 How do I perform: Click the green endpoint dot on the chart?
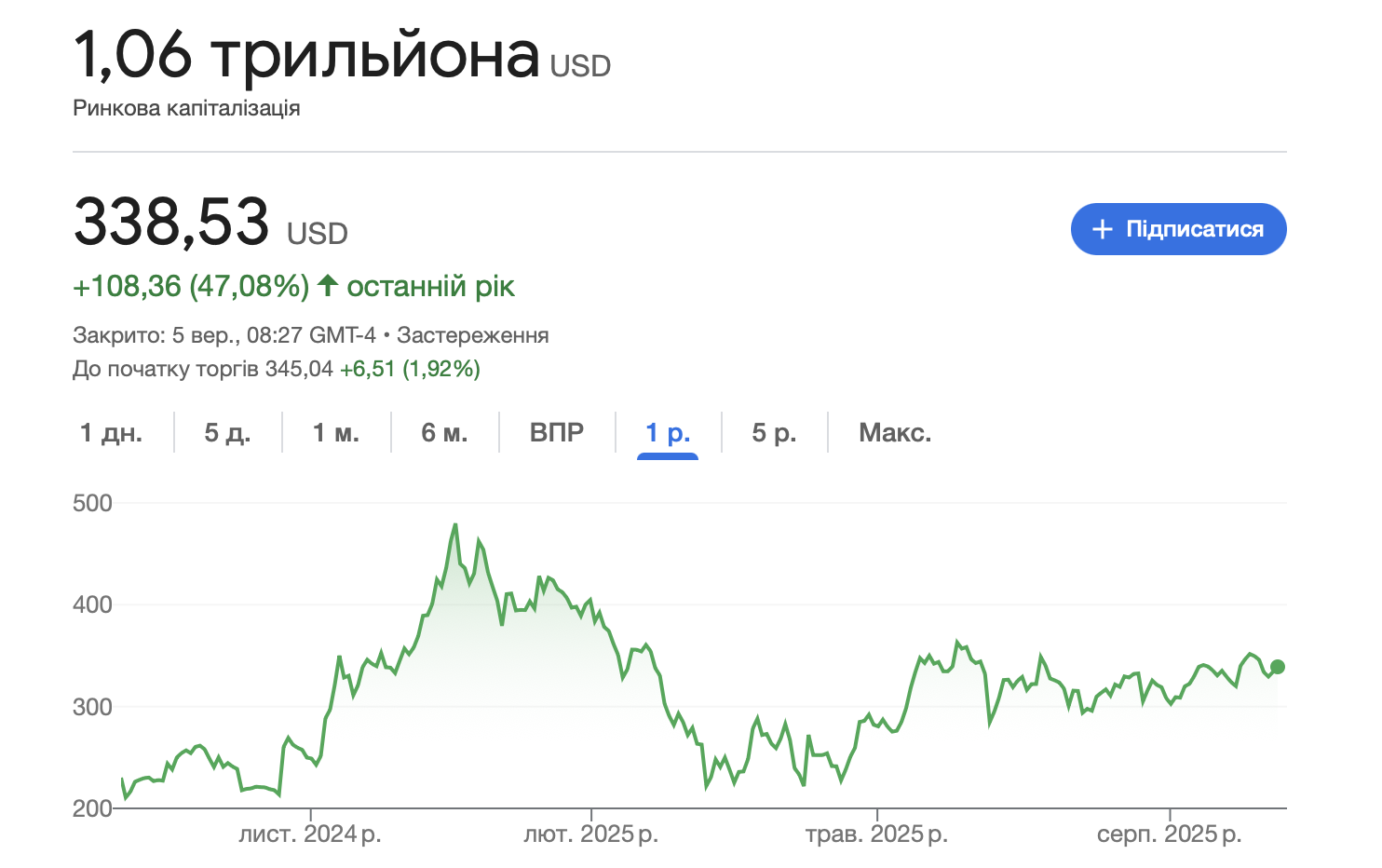tap(1278, 667)
